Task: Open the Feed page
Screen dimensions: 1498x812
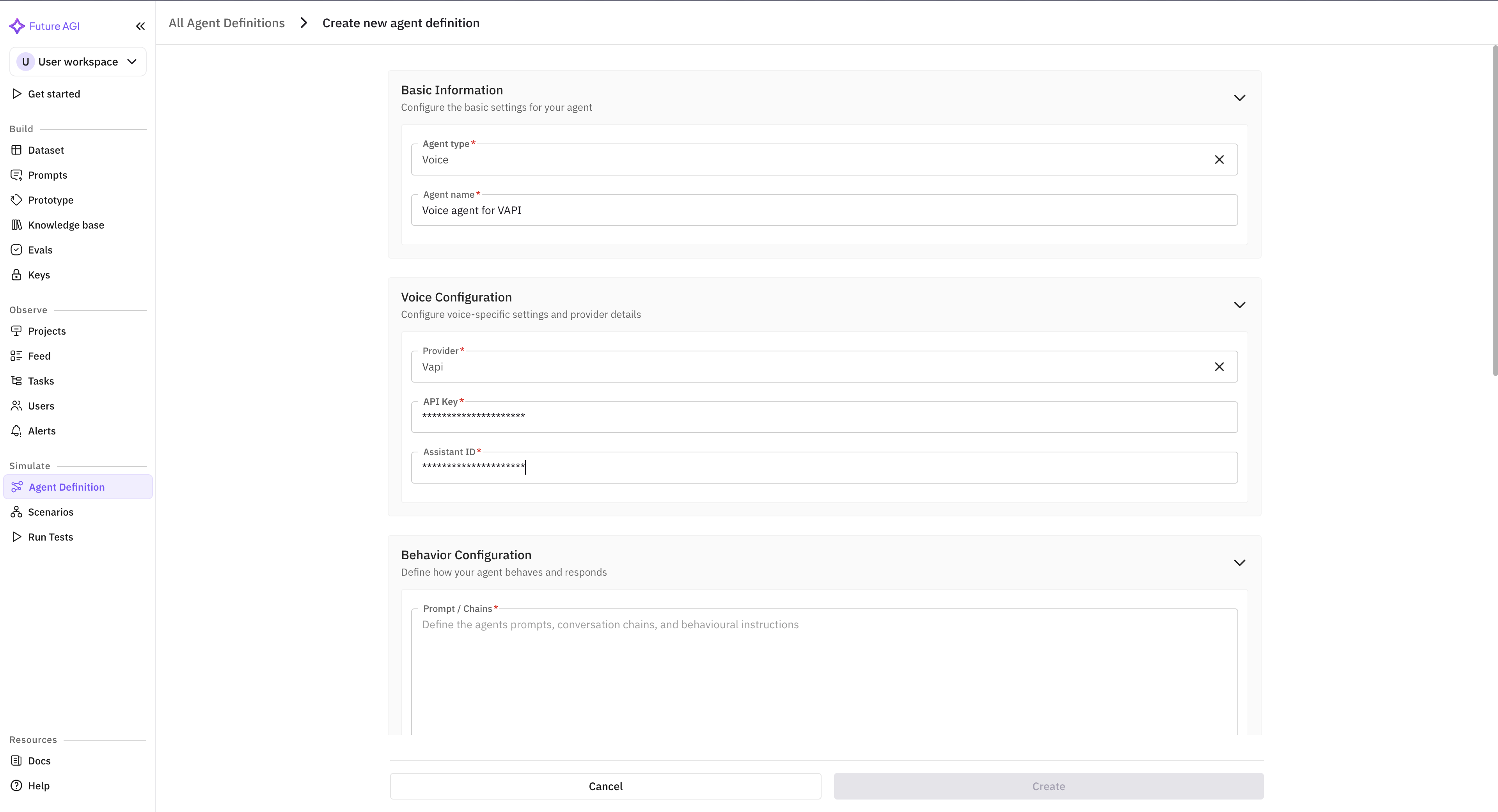Action: click(x=39, y=356)
